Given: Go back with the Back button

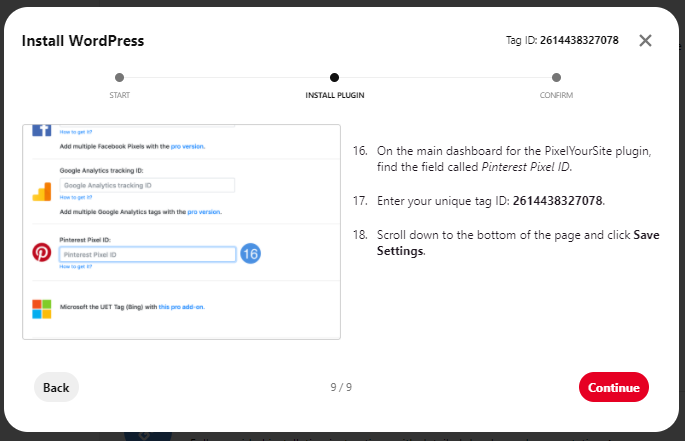Looking at the screenshot, I should pyautogui.click(x=56, y=387).
